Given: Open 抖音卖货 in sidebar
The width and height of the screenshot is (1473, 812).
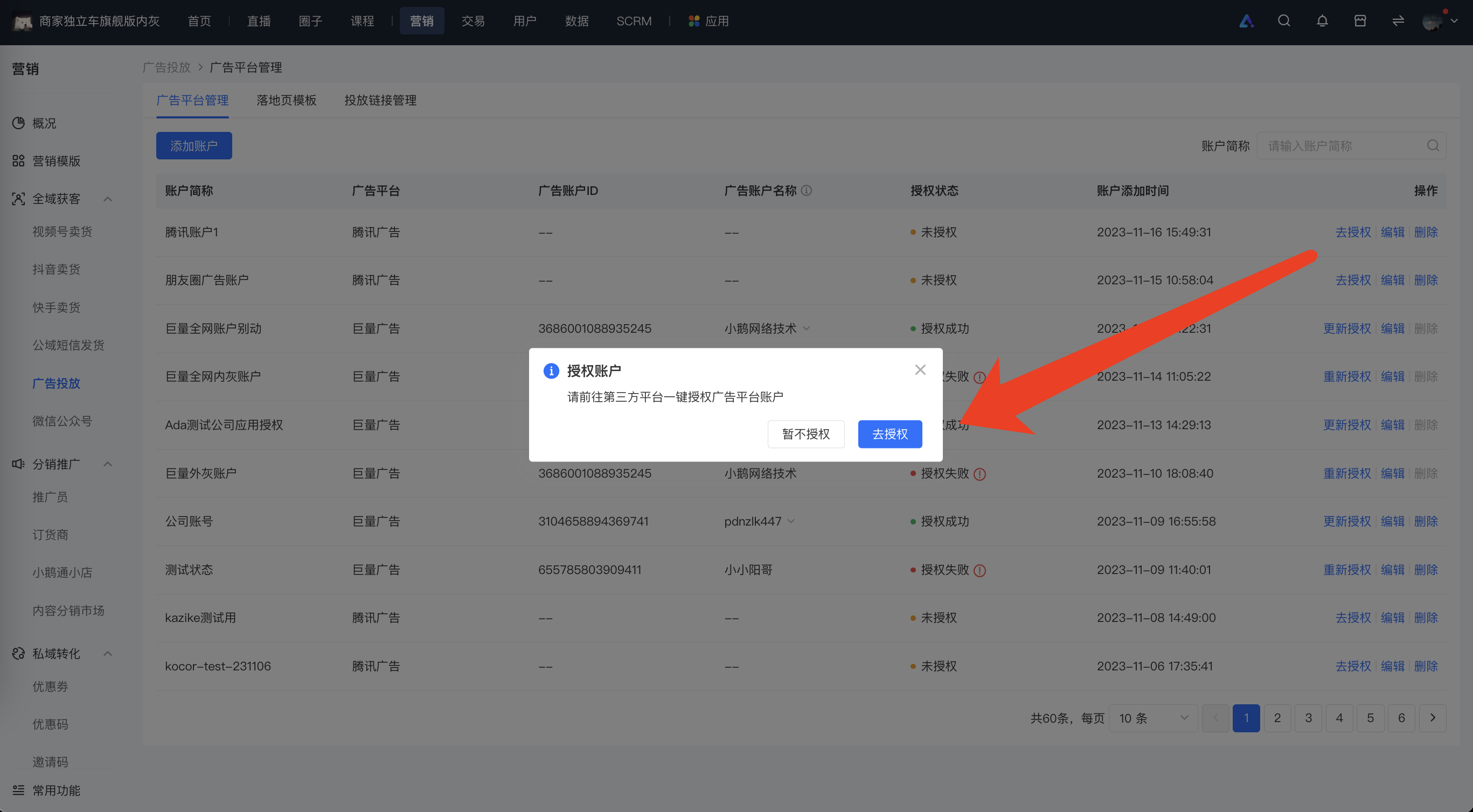Looking at the screenshot, I should pos(56,269).
